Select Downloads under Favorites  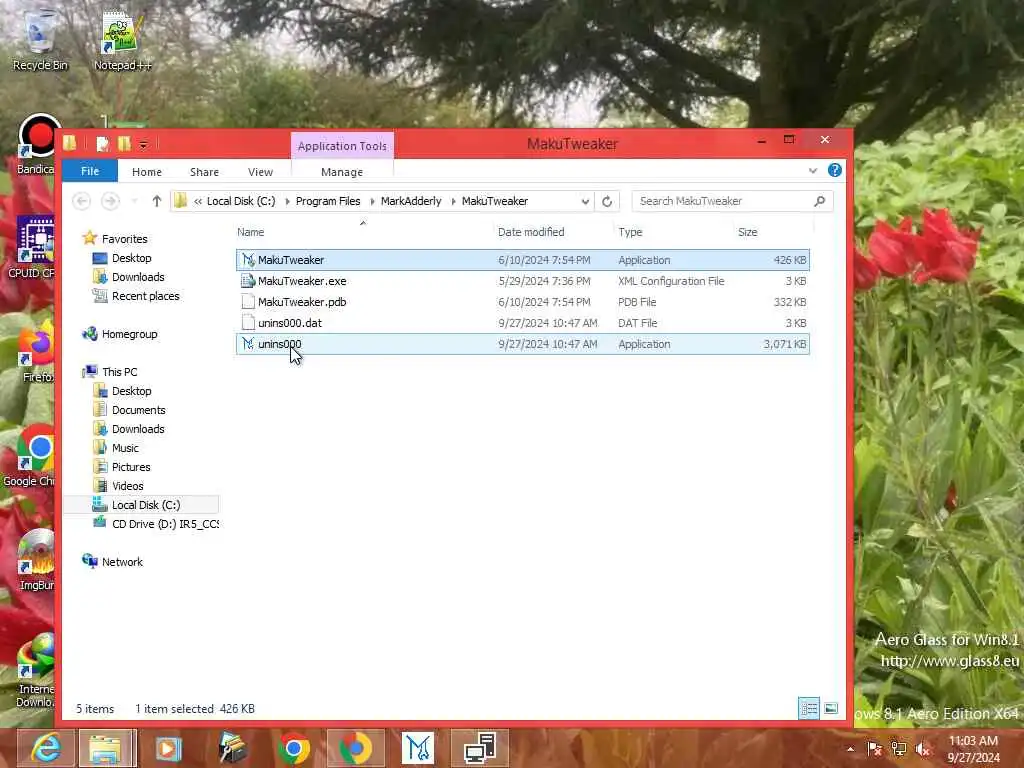coord(129,277)
